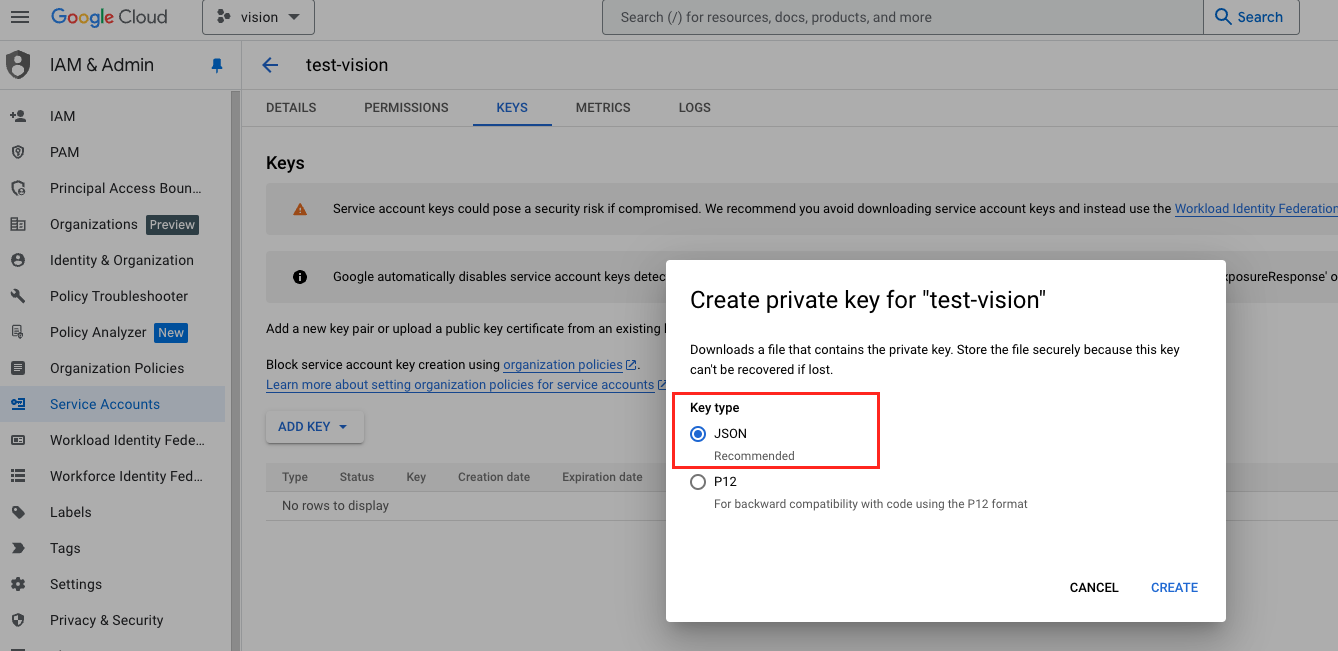Click the Status column header

click(357, 477)
